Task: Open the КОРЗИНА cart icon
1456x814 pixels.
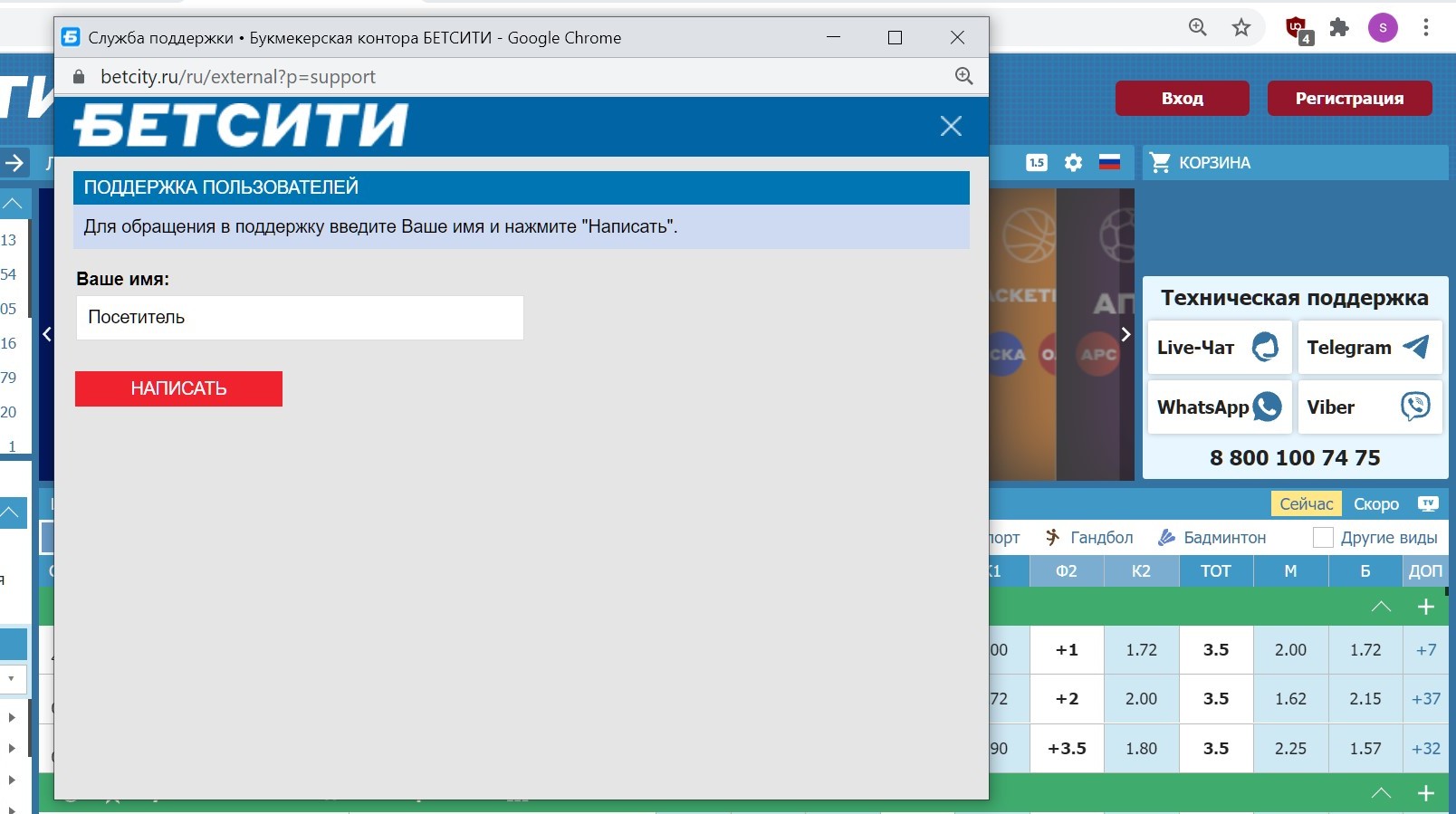Action: (x=1160, y=163)
